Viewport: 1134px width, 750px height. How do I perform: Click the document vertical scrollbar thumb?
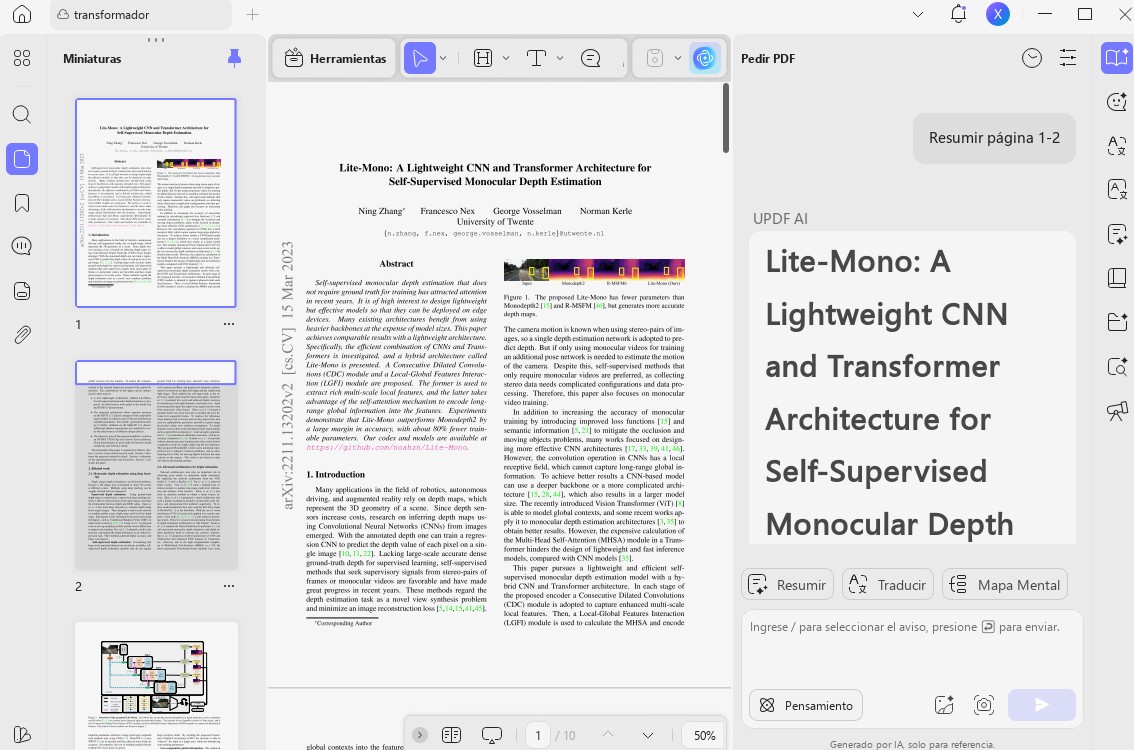click(725, 118)
